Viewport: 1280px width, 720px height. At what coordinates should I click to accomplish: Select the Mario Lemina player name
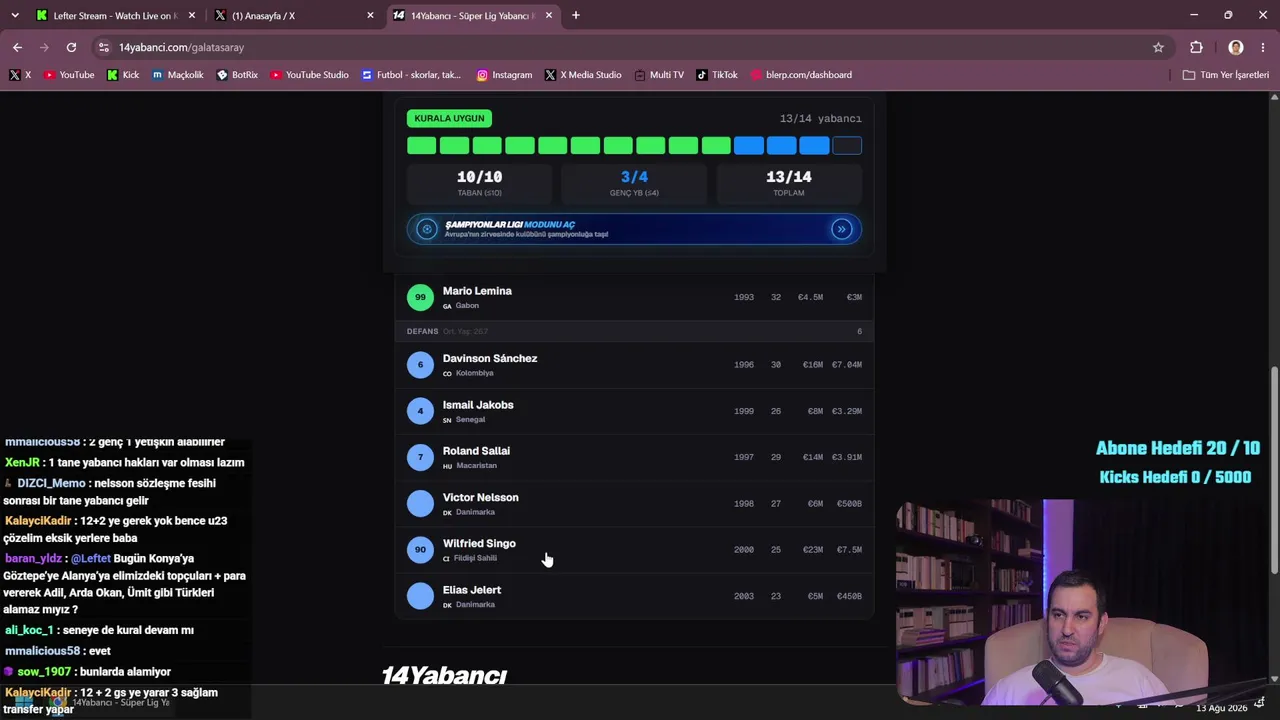tap(477, 291)
